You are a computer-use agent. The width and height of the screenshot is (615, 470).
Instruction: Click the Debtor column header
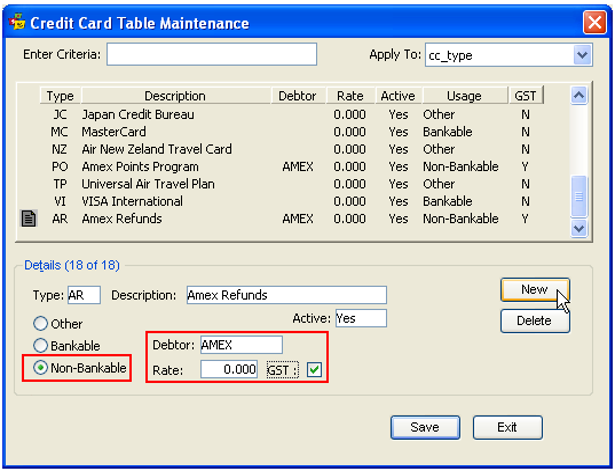298,96
